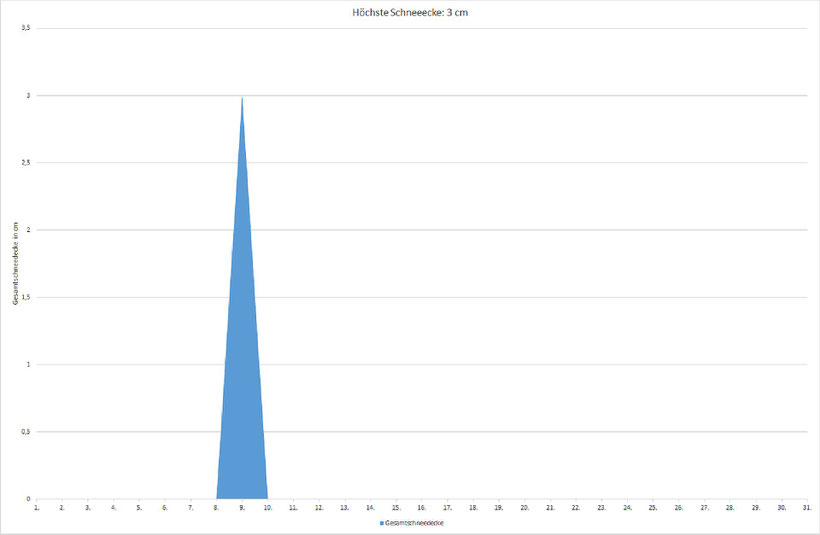Click the y-axis value '2,5'
Screen dimensions: 820x535
tap(26, 163)
